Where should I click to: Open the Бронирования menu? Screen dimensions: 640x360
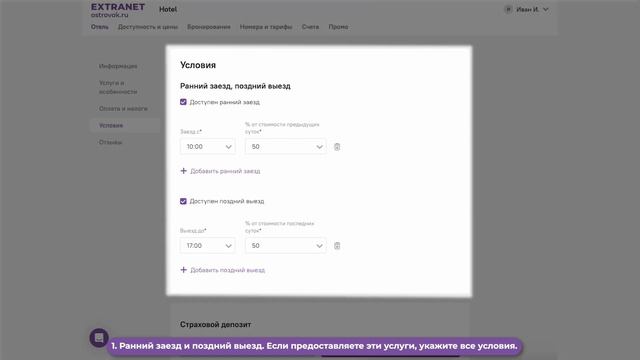point(209,27)
